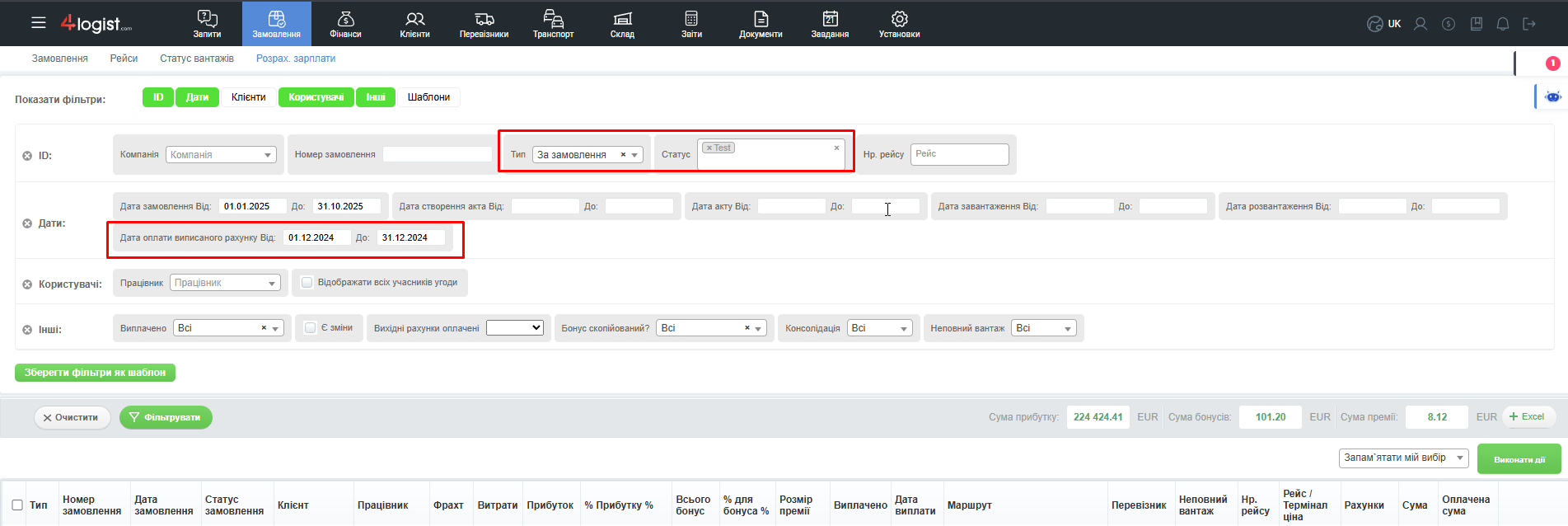Screen dimensions: 1568x526
Task: Tick the Є зміни checkbox
Action: tap(311, 328)
